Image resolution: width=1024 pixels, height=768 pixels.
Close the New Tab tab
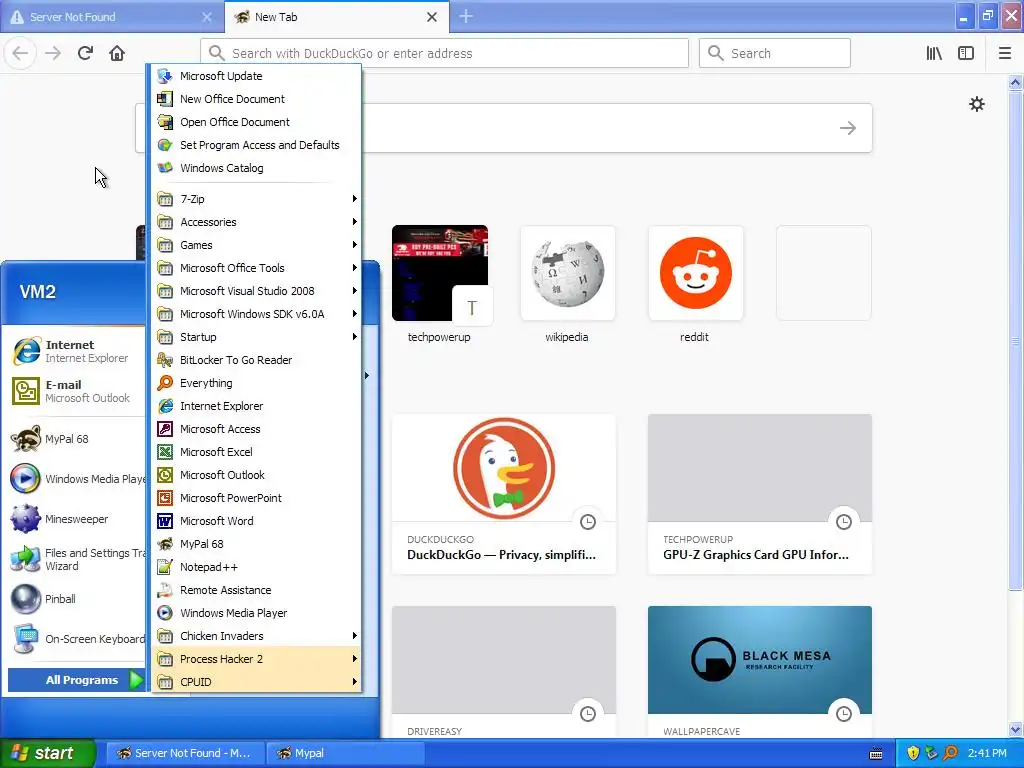point(432,17)
